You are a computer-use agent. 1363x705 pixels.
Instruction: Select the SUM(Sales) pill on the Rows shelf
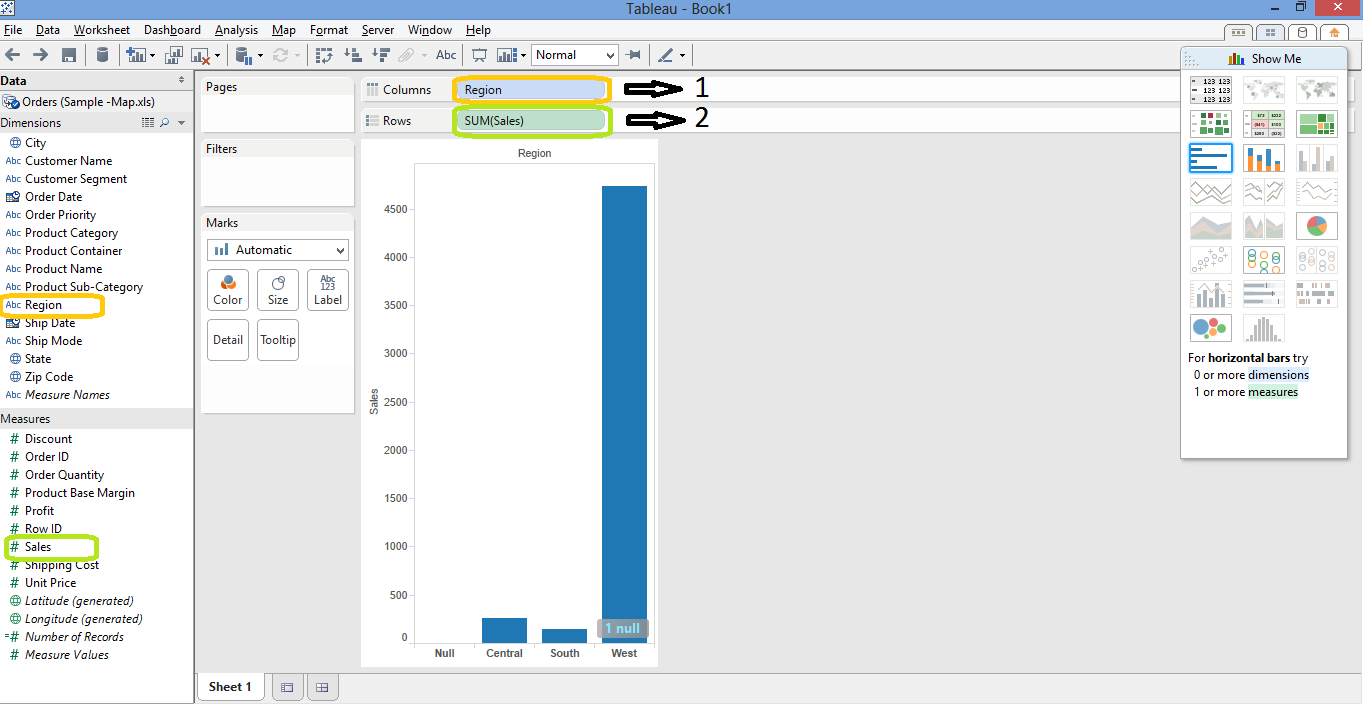(x=531, y=119)
